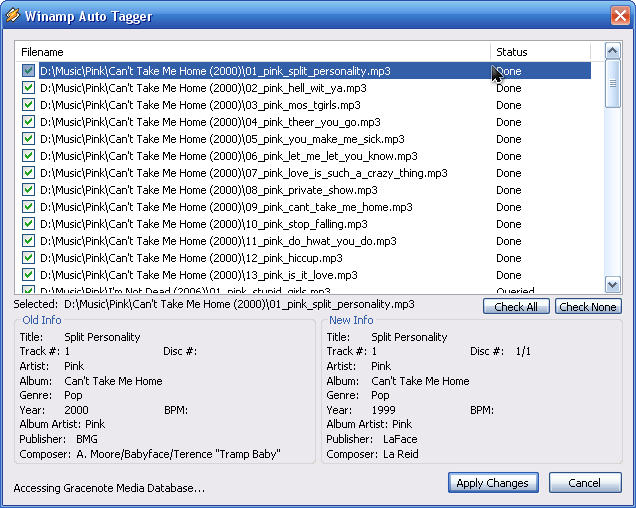
Task: Click the scrollbar up arrow
Action: pos(612,51)
